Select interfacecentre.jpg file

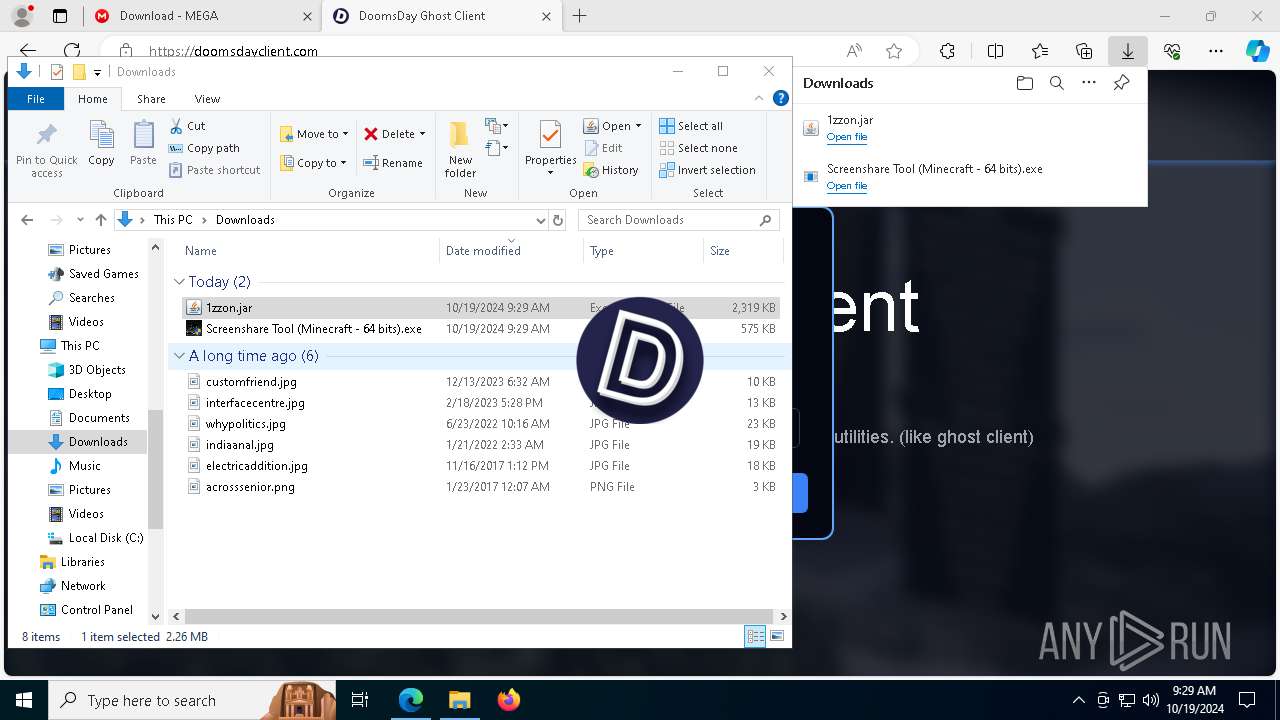(481, 403)
